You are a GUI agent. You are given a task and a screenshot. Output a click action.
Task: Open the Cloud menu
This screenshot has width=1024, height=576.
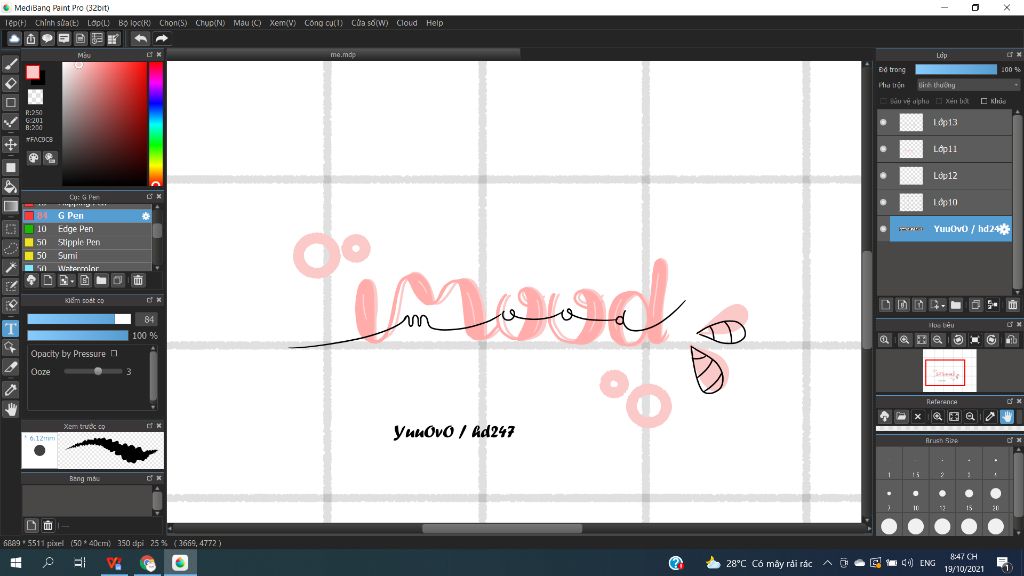tap(407, 23)
